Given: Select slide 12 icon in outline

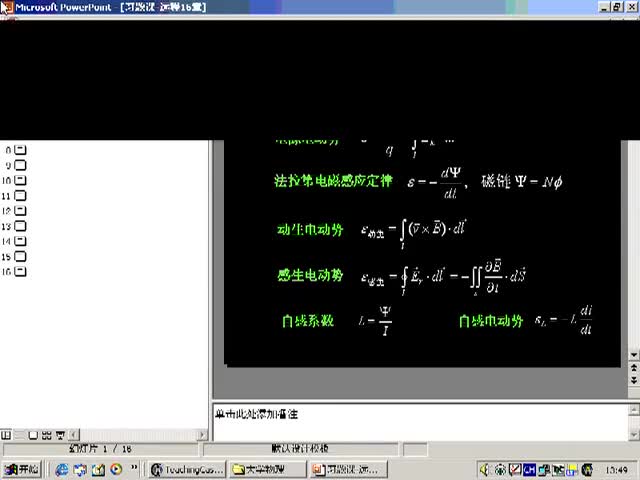Looking at the screenshot, I should point(20,211).
